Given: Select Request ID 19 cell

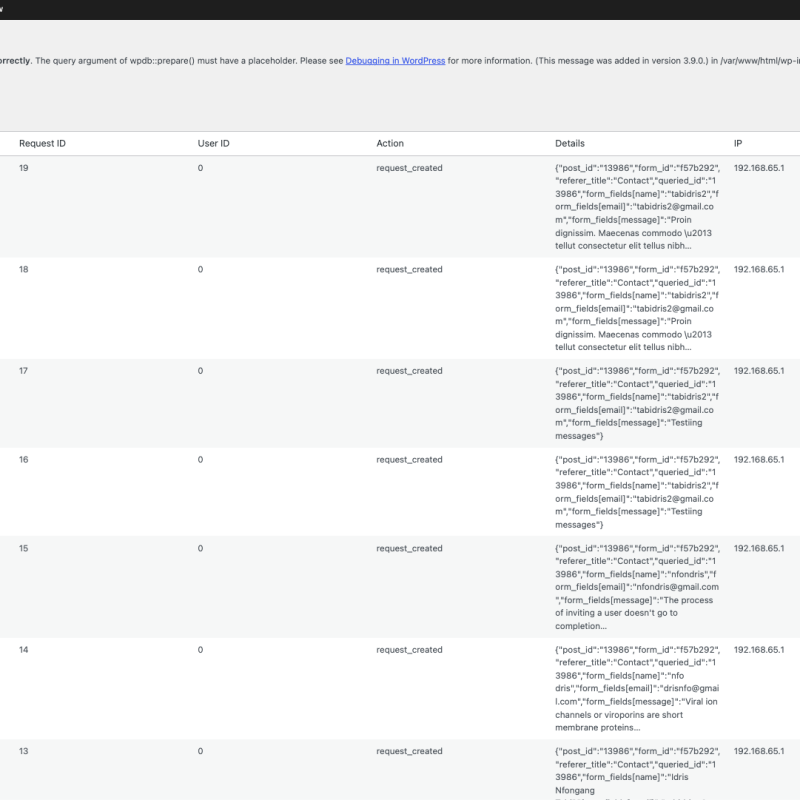Looking at the screenshot, I should pyautogui.click(x=23, y=168).
